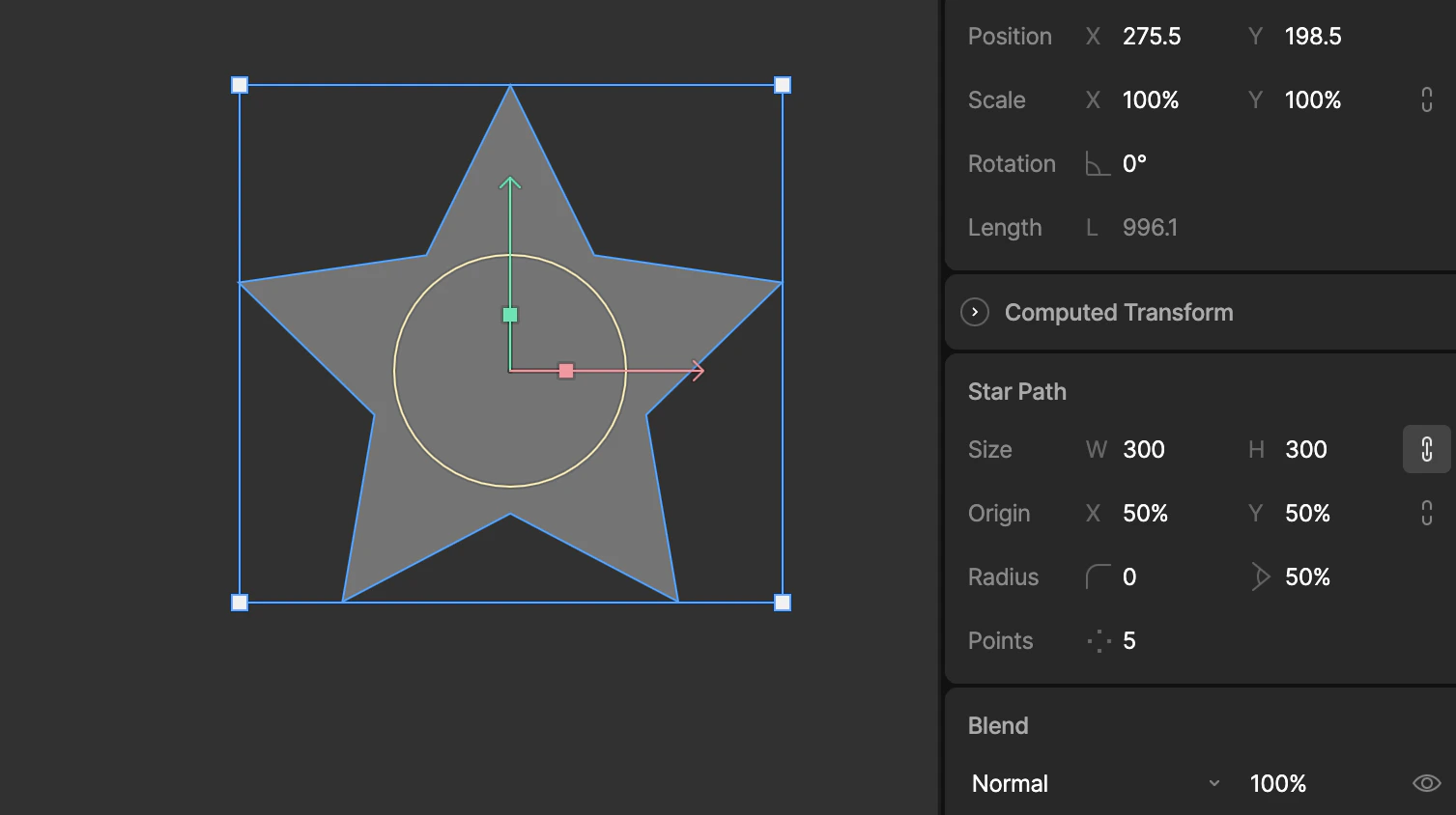The width and height of the screenshot is (1456, 815).
Task: Toggle the Origin X-Y link
Action: click(x=1426, y=513)
